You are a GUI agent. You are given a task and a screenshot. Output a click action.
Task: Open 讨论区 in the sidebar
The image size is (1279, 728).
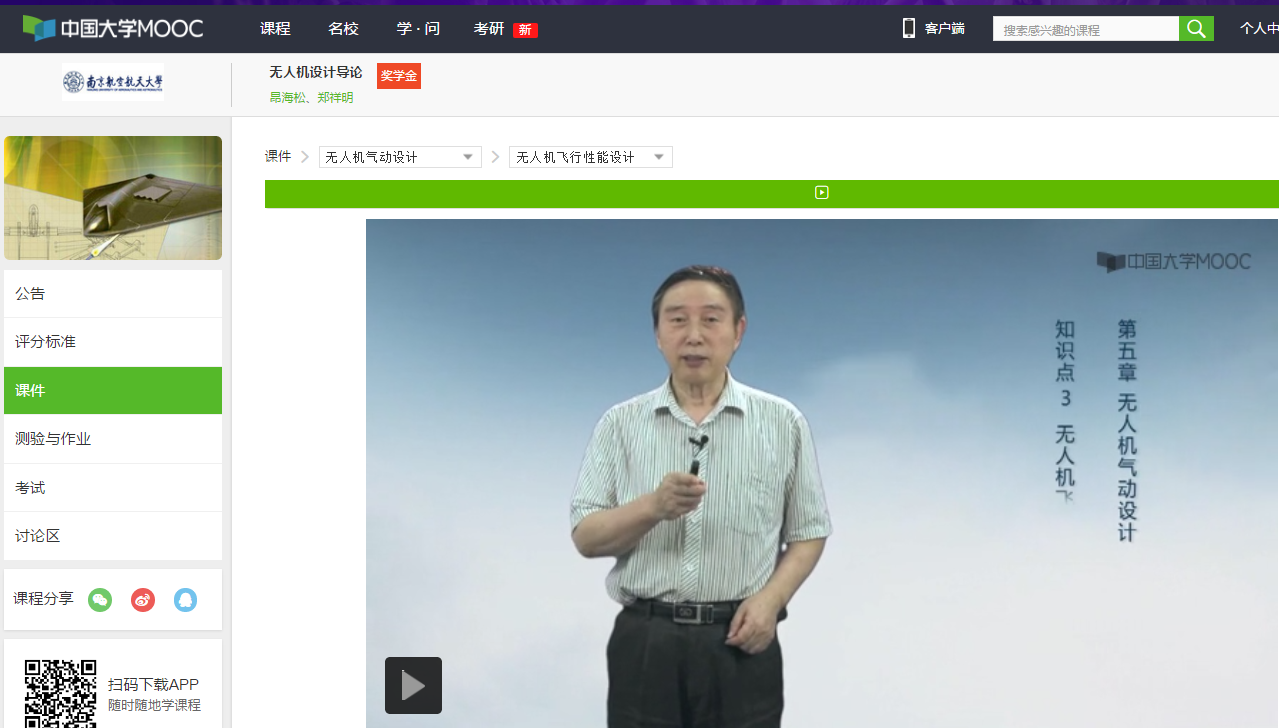coord(38,536)
